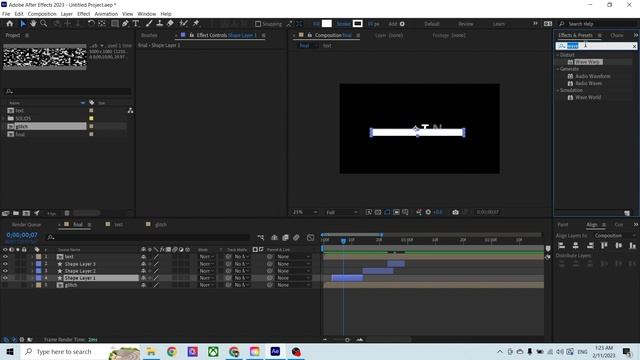Hide Shape Layer 2 visibility eye
Image resolution: width=640 pixels, height=360 pixels.
(5, 271)
